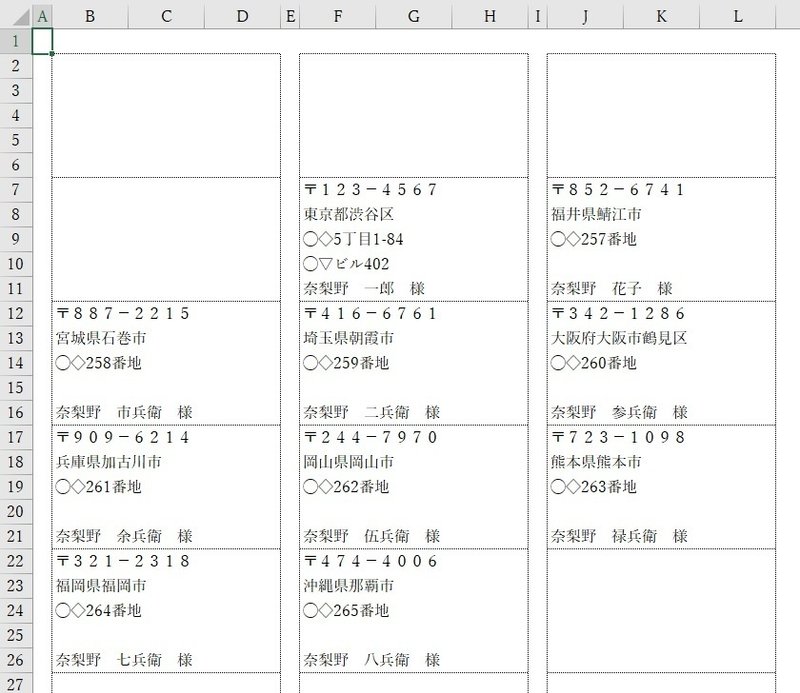Select narrow column header E
Image resolution: width=800 pixels, height=693 pixels.
(290, 16)
